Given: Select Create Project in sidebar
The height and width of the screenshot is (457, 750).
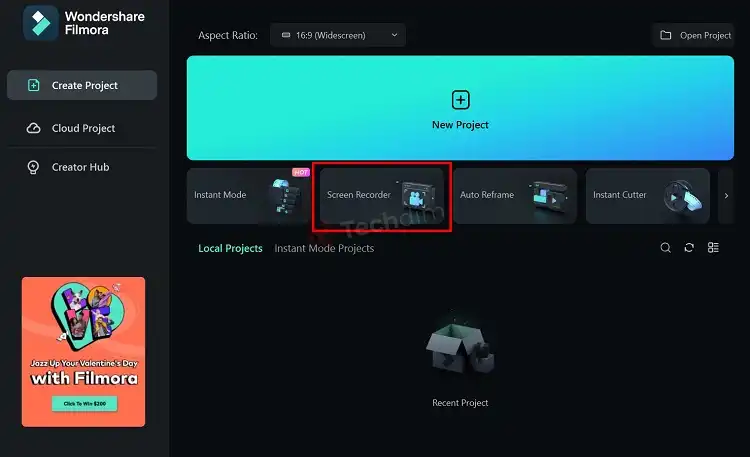Looking at the screenshot, I should pos(82,85).
